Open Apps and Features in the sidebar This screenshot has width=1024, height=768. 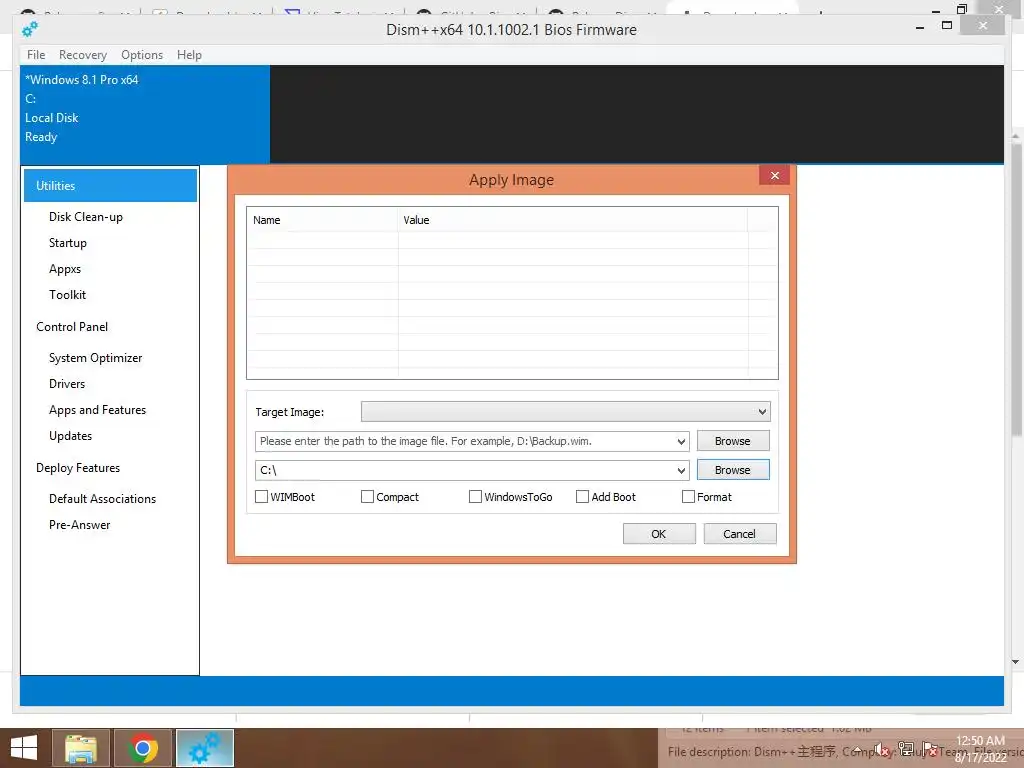point(97,410)
